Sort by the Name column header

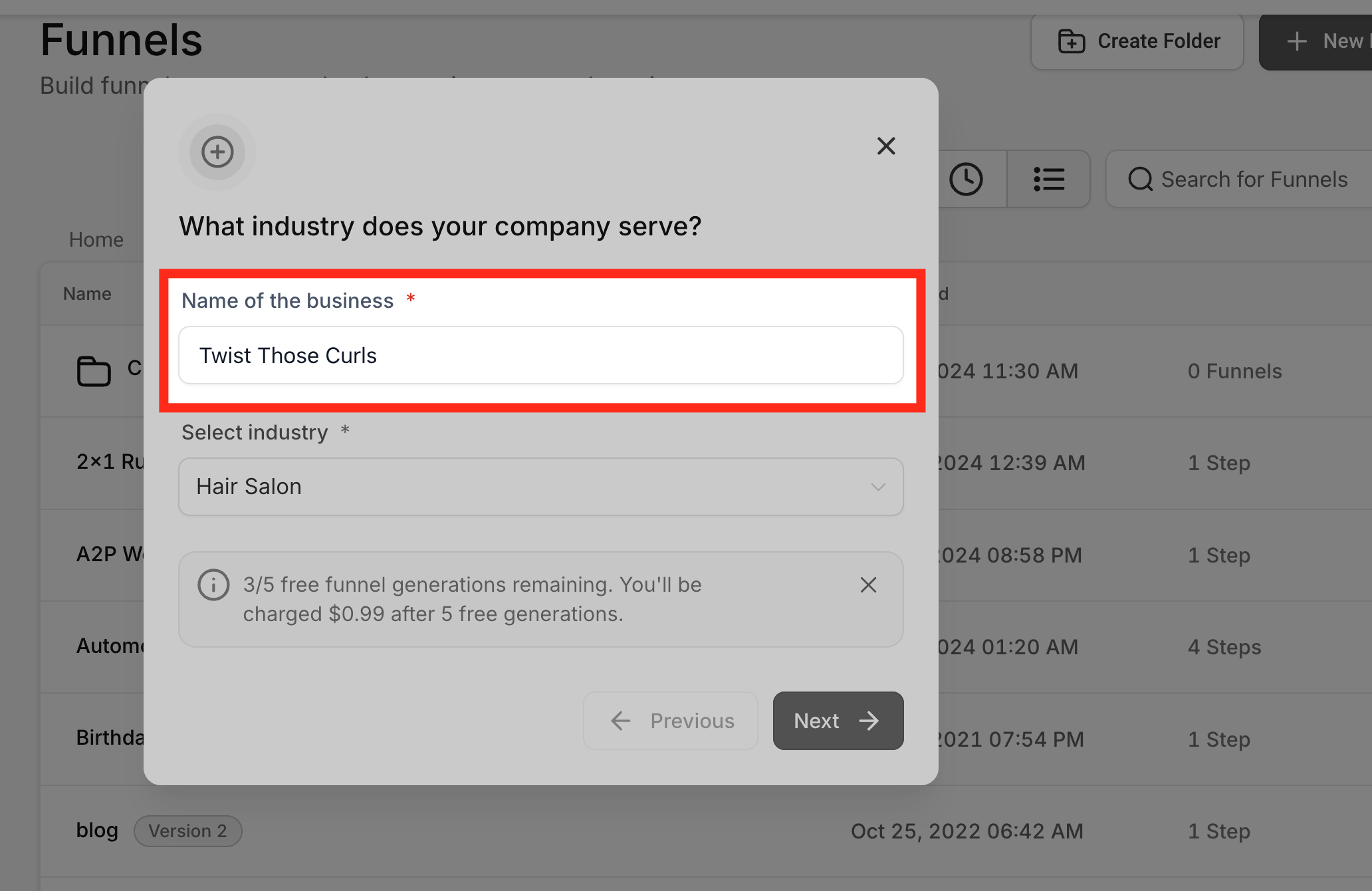tap(87, 294)
